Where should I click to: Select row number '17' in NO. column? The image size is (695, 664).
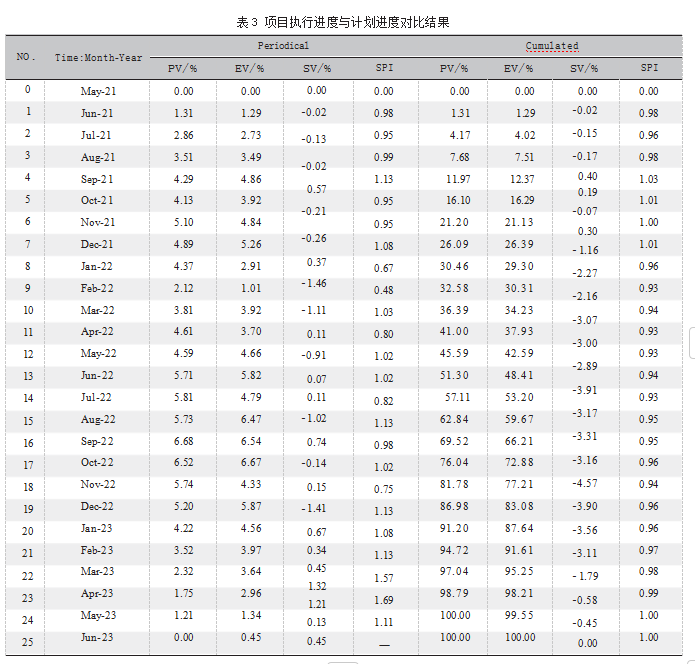(28, 465)
